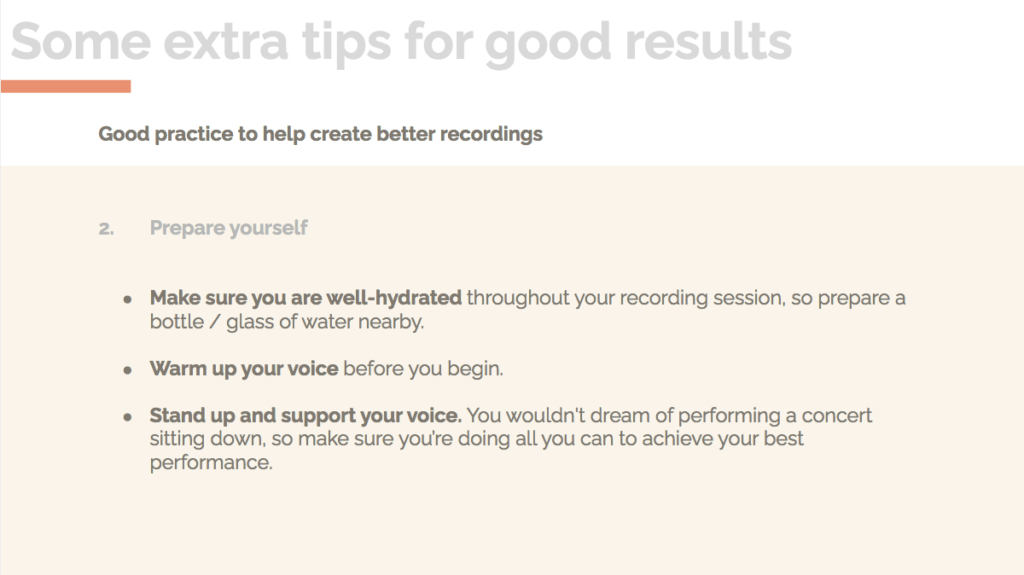
Task: Click the final word "performance."
Action: pyautogui.click(x=211, y=463)
